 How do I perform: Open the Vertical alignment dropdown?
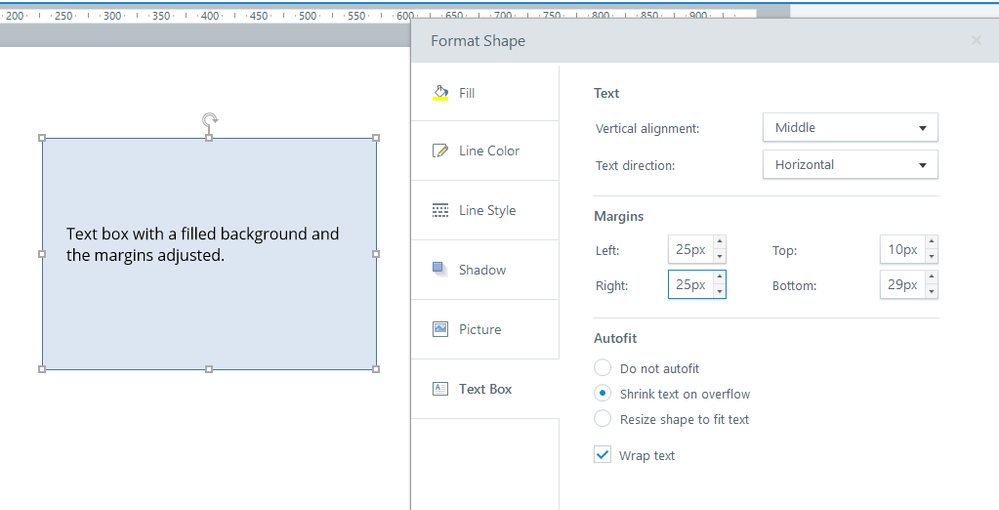coord(849,128)
